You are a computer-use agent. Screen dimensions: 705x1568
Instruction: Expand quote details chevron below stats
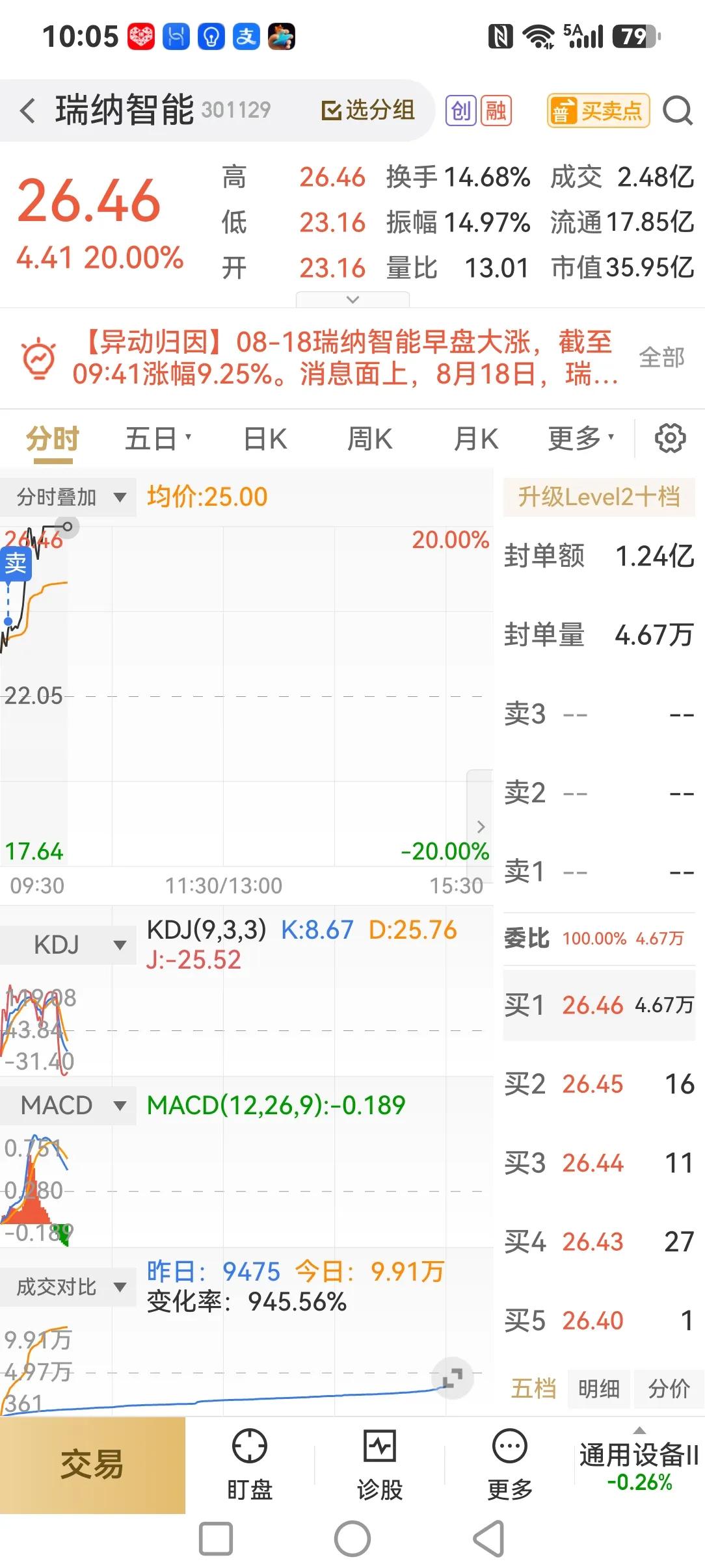coord(352,299)
